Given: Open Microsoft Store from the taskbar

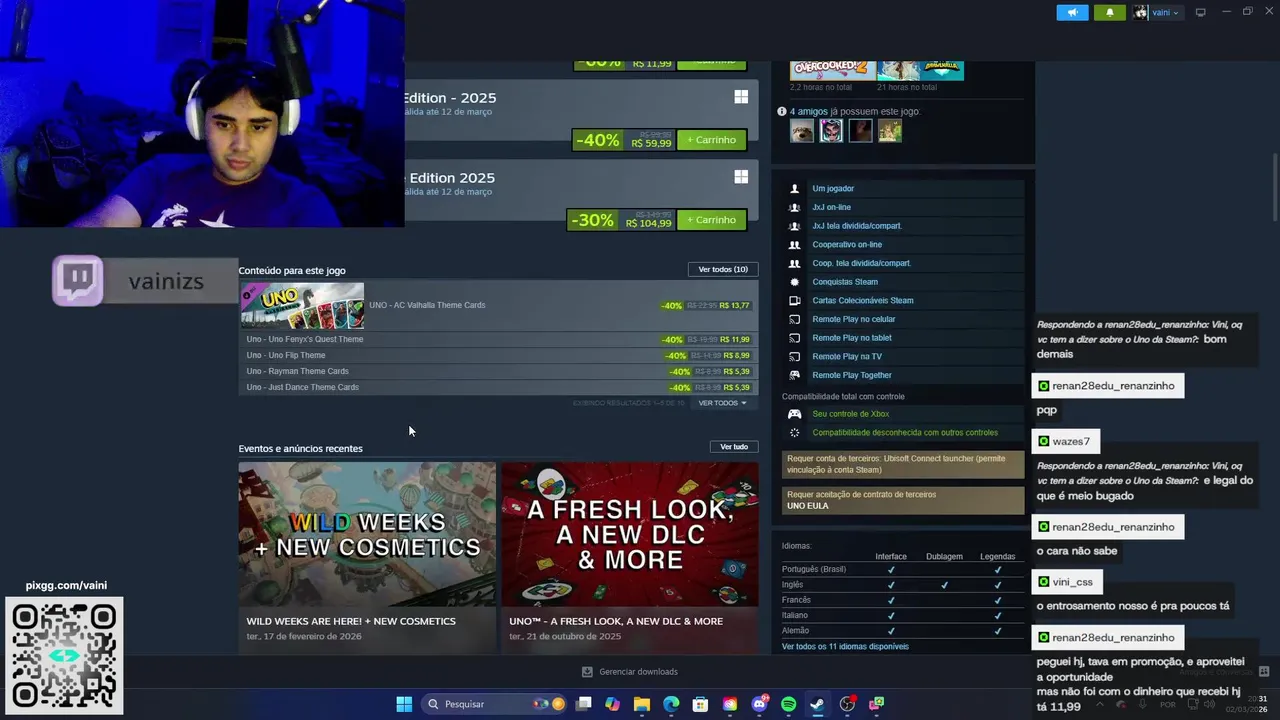Looking at the screenshot, I should (x=701, y=704).
